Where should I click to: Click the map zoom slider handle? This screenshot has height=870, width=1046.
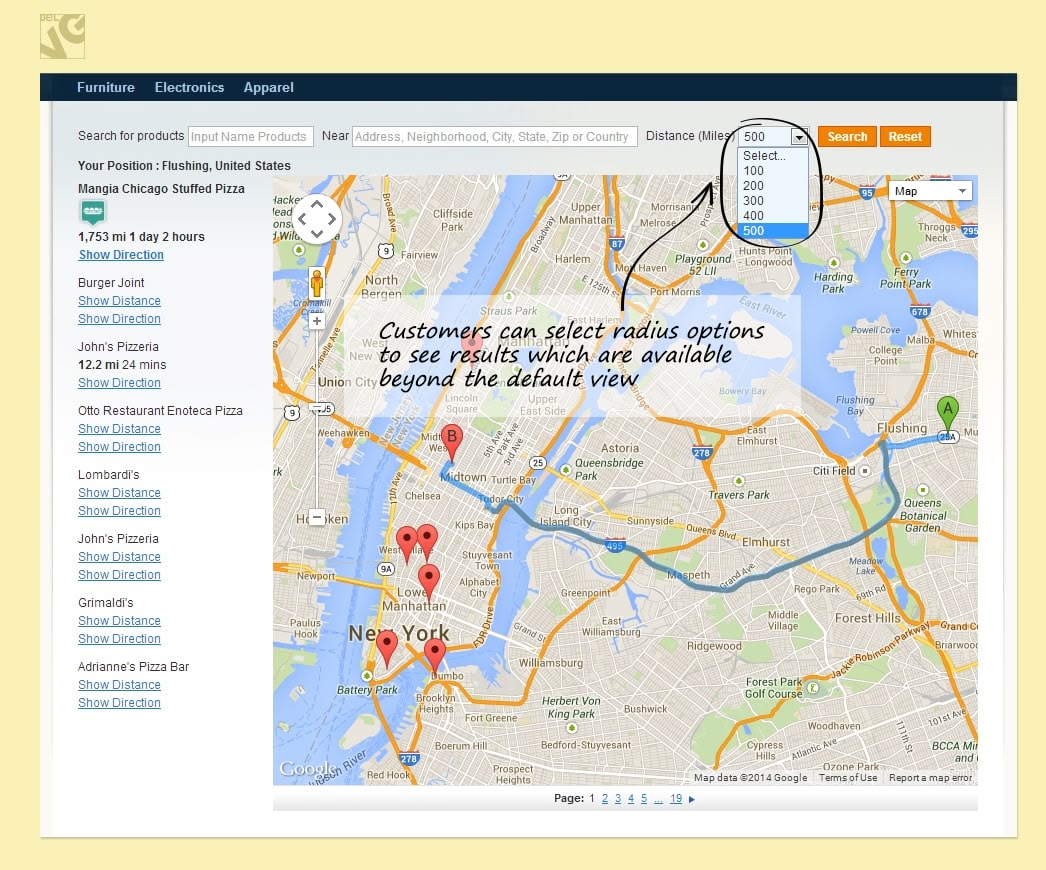click(x=317, y=408)
